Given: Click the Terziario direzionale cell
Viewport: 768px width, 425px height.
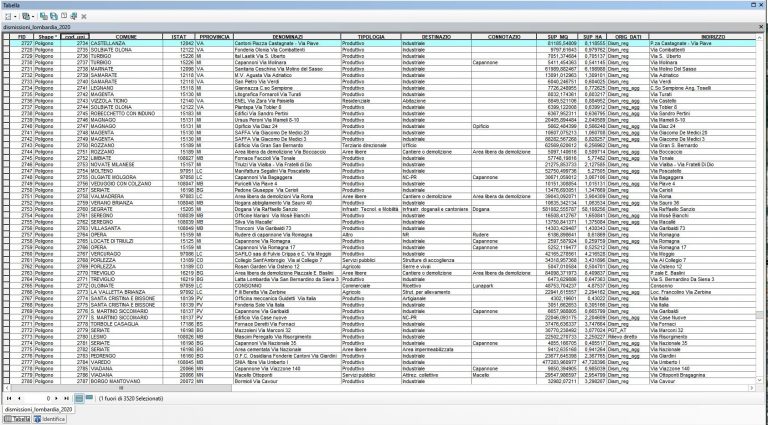Looking at the screenshot, I should tap(371, 145).
